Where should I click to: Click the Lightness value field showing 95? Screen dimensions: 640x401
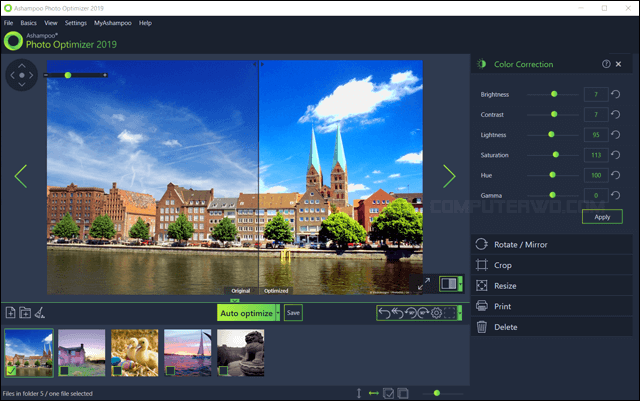pos(596,135)
